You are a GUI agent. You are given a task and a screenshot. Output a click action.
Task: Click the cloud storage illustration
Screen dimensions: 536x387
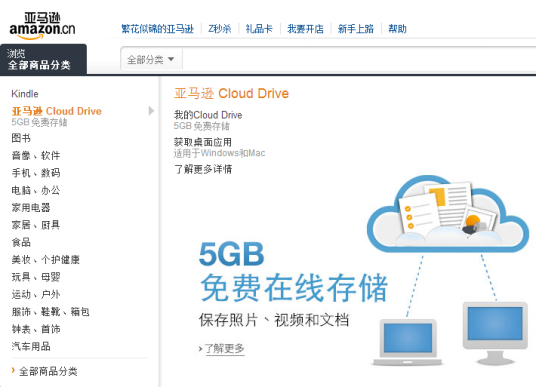click(448, 214)
